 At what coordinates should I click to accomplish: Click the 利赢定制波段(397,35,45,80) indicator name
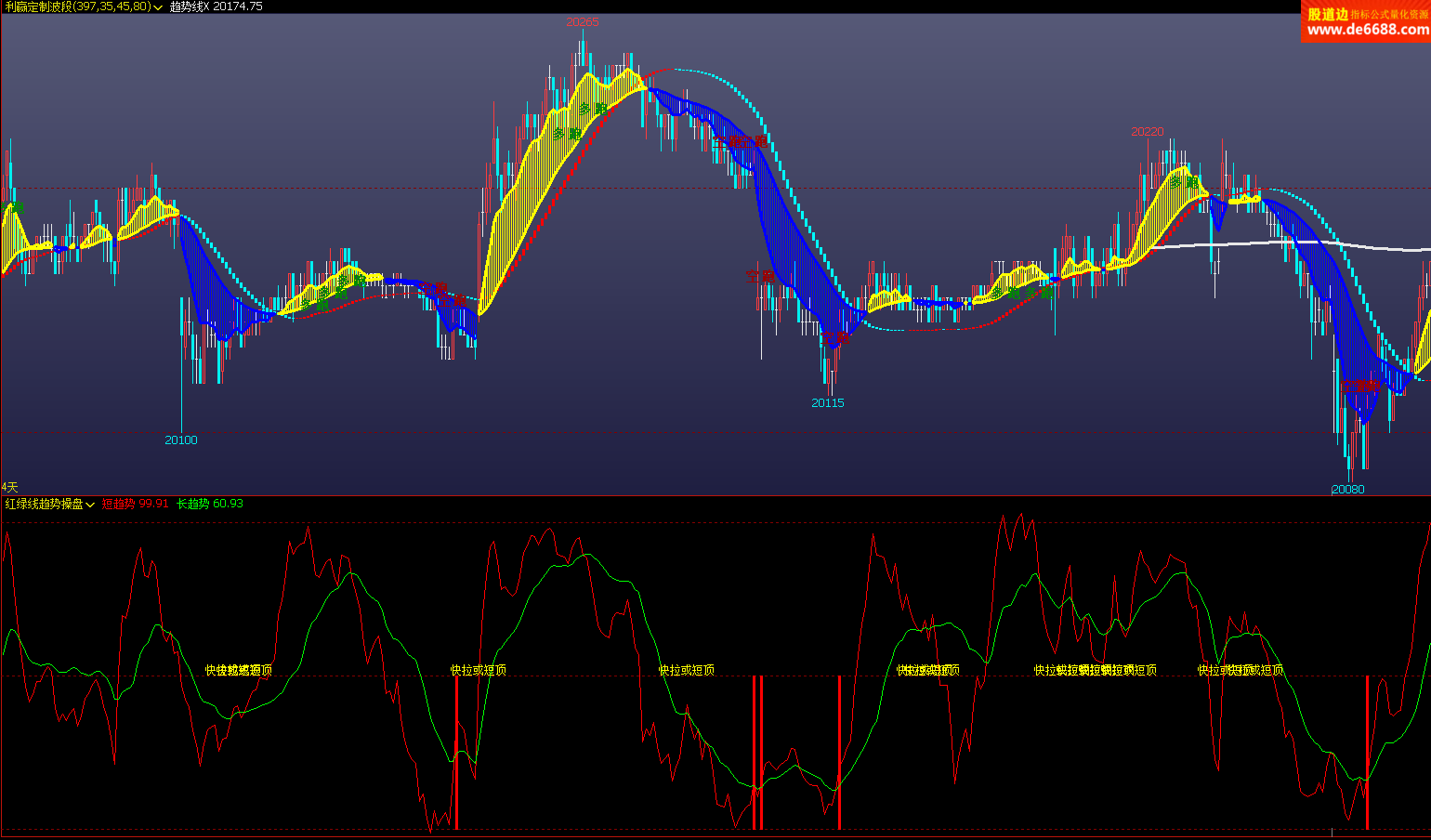77,7
